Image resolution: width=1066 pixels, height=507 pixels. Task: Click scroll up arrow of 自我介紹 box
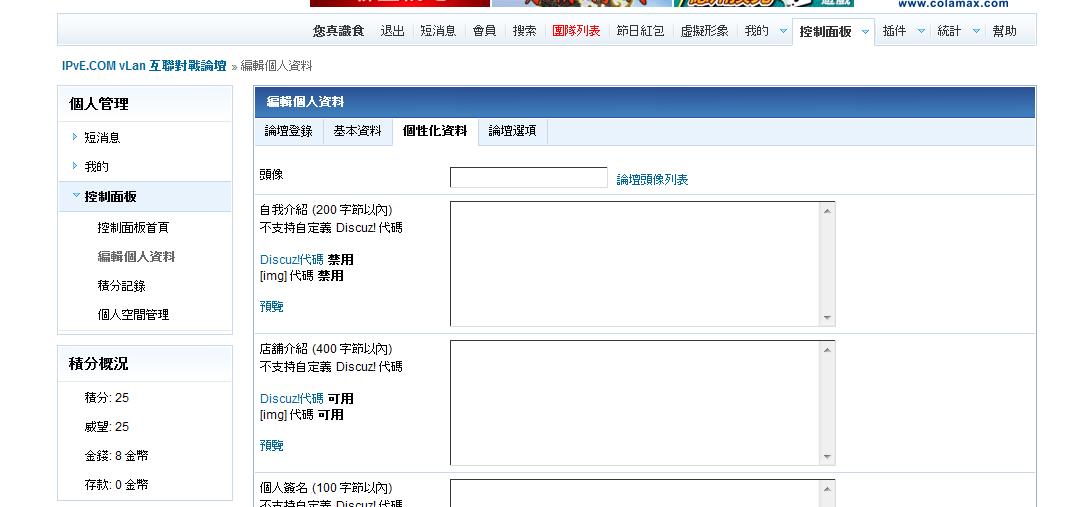[827, 211]
